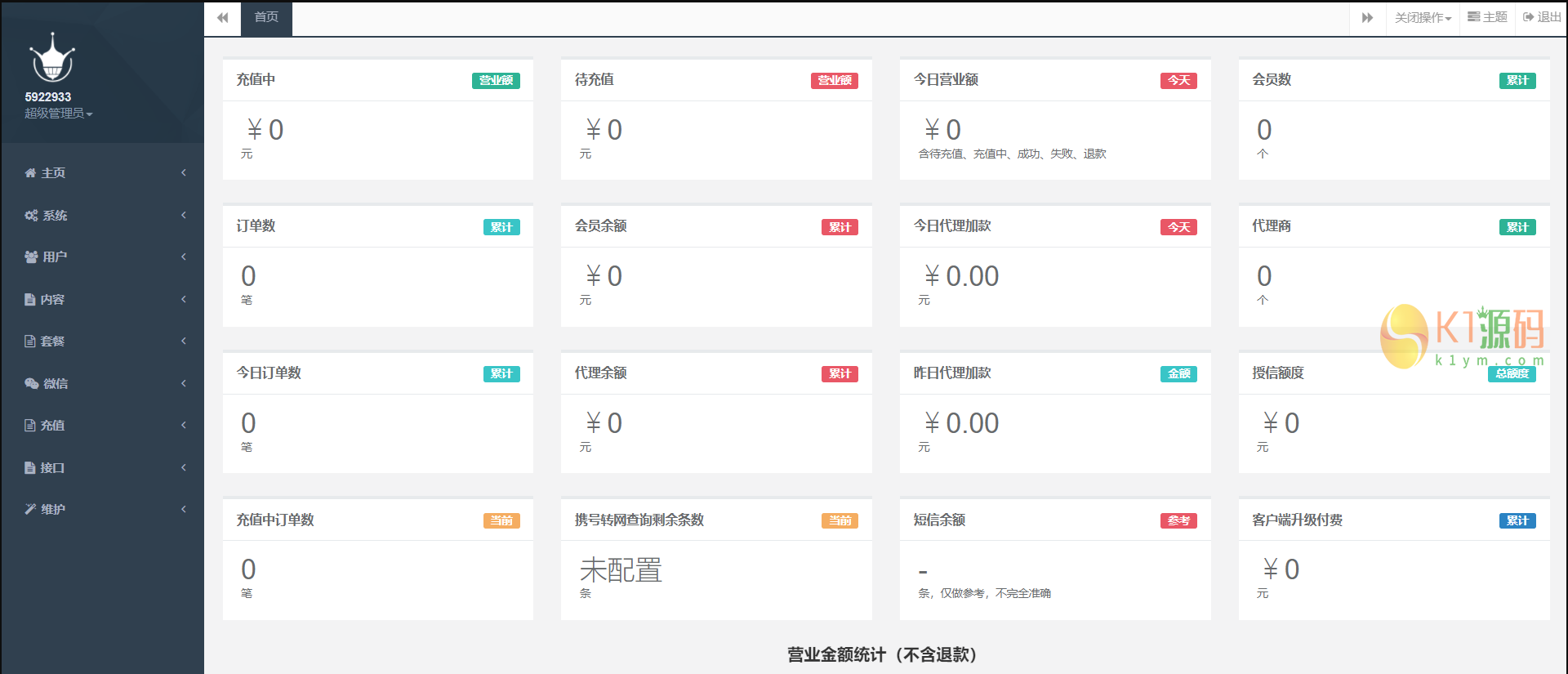
Task: Select the 首页 tab
Action: 266,18
